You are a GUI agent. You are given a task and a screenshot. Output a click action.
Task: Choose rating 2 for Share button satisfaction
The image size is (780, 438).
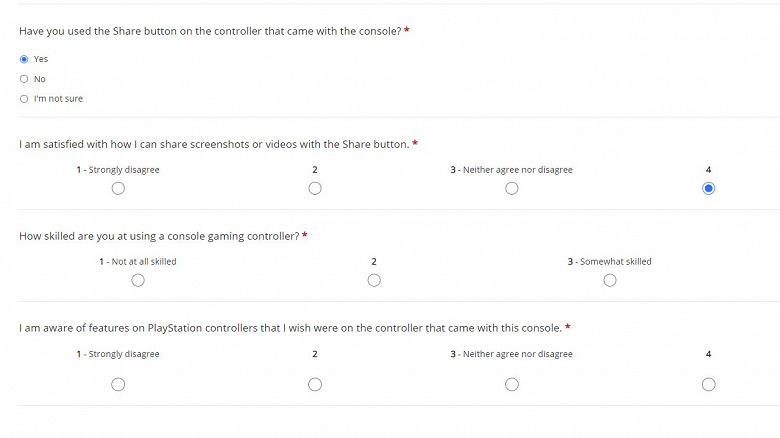tap(315, 188)
